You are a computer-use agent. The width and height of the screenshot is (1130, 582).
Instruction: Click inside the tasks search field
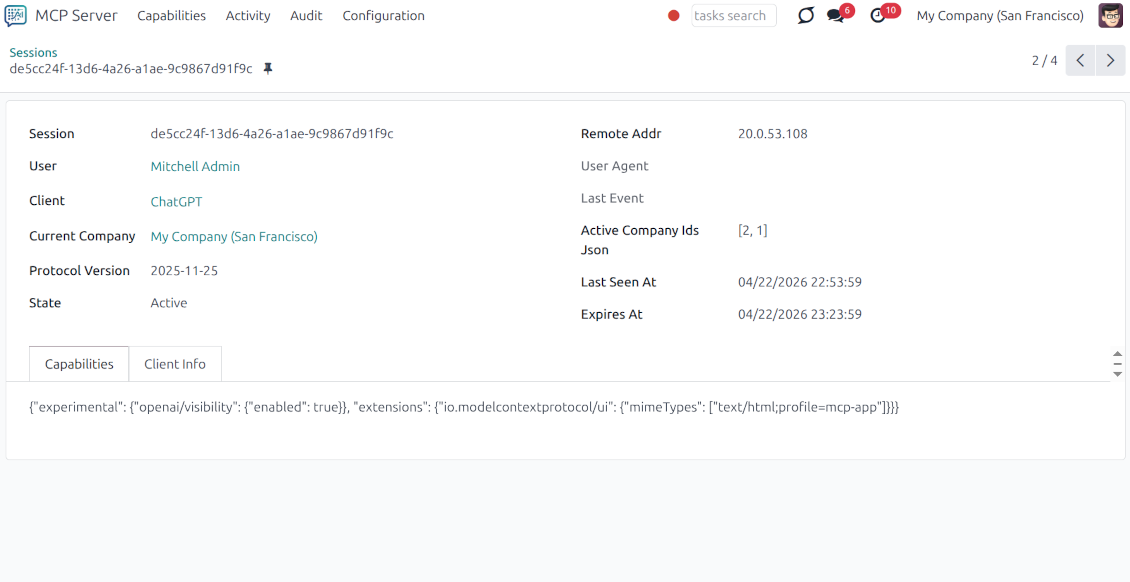click(x=733, y=15)
